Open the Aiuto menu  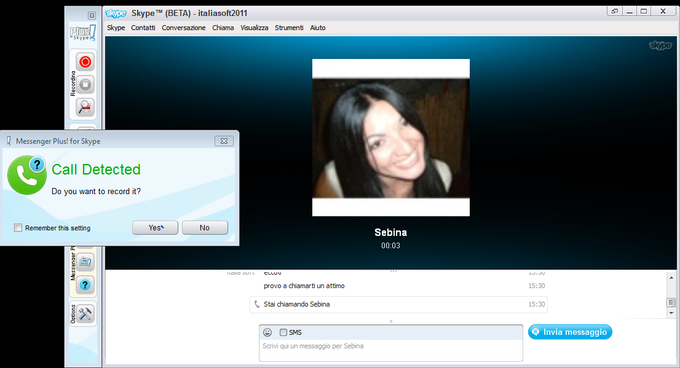(317, 28)
